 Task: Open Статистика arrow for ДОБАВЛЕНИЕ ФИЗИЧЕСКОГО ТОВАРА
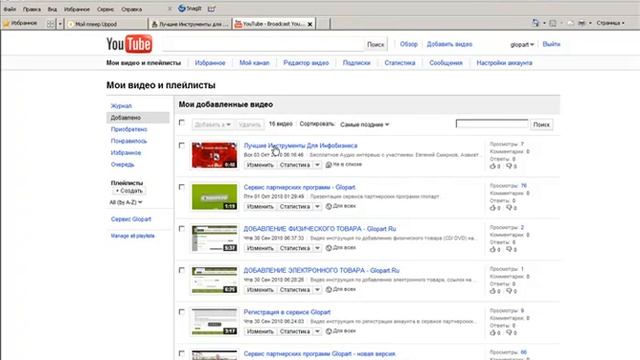coord(317,248)
